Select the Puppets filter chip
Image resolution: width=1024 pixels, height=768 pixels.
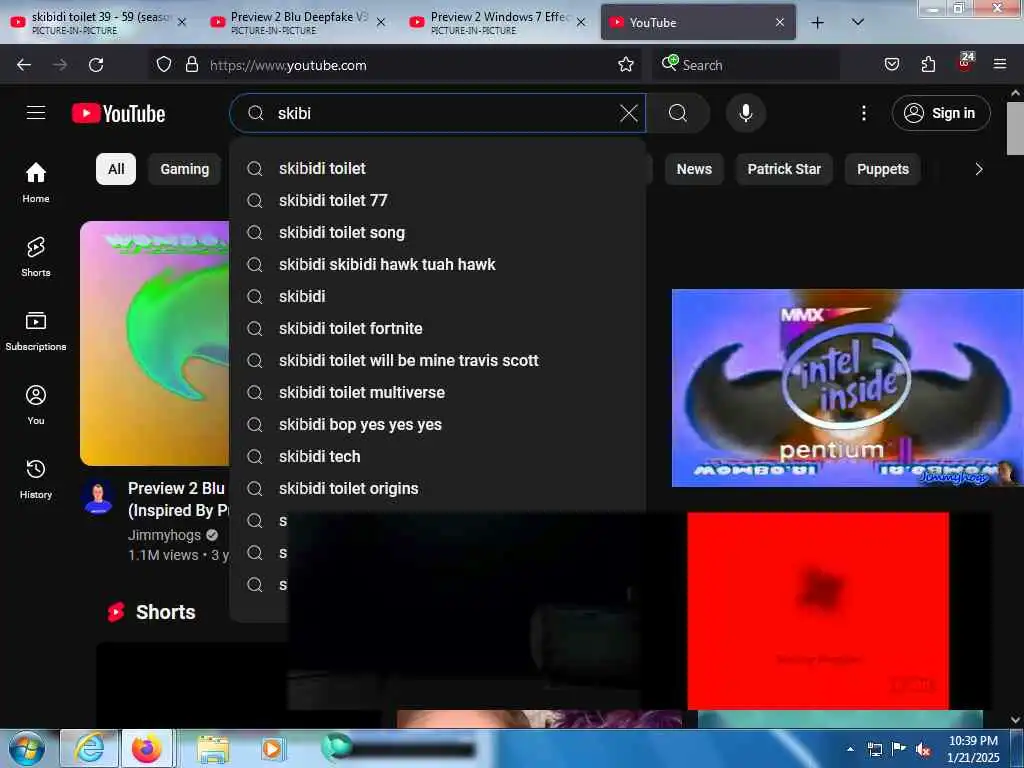pyautogui.click(x=882, y=169)
